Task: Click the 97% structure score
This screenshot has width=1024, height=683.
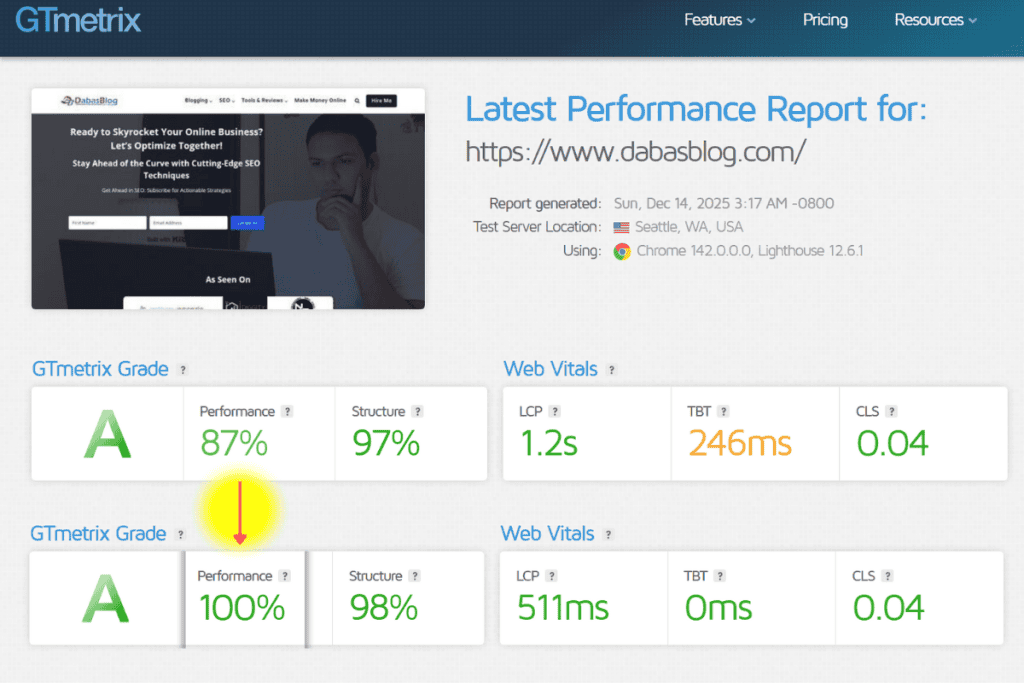Action: click(x=386, y=443)
